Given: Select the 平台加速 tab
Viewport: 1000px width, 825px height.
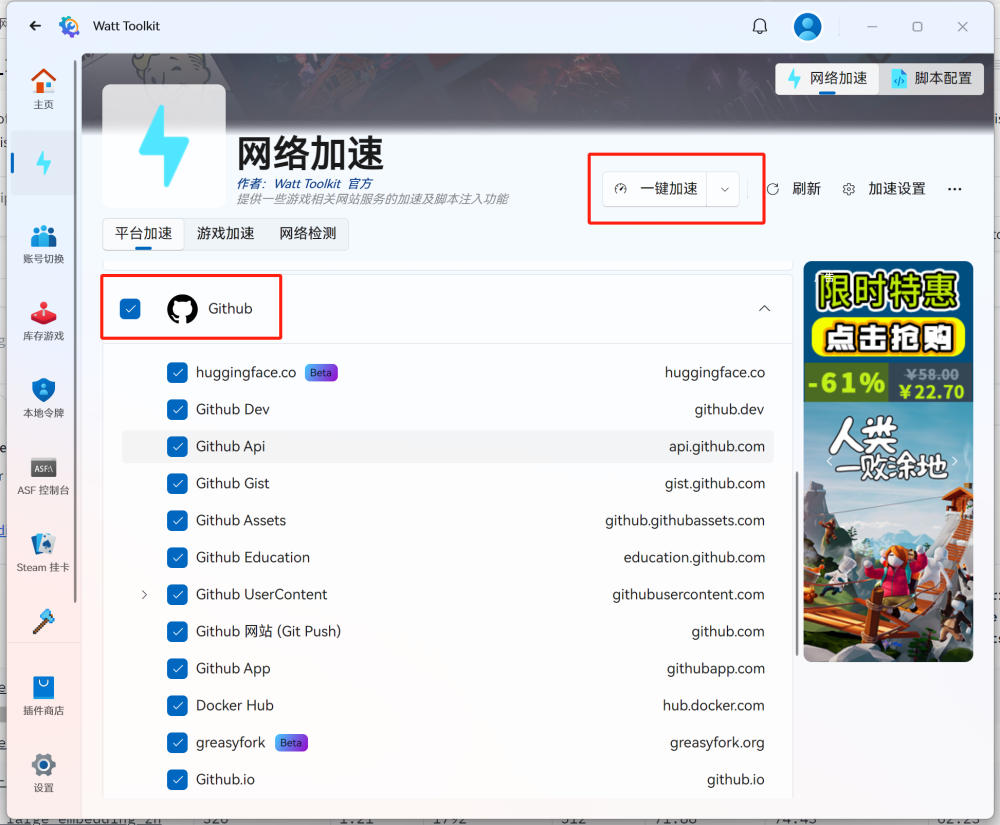Looking at the screenshot, I should point(143,233).
